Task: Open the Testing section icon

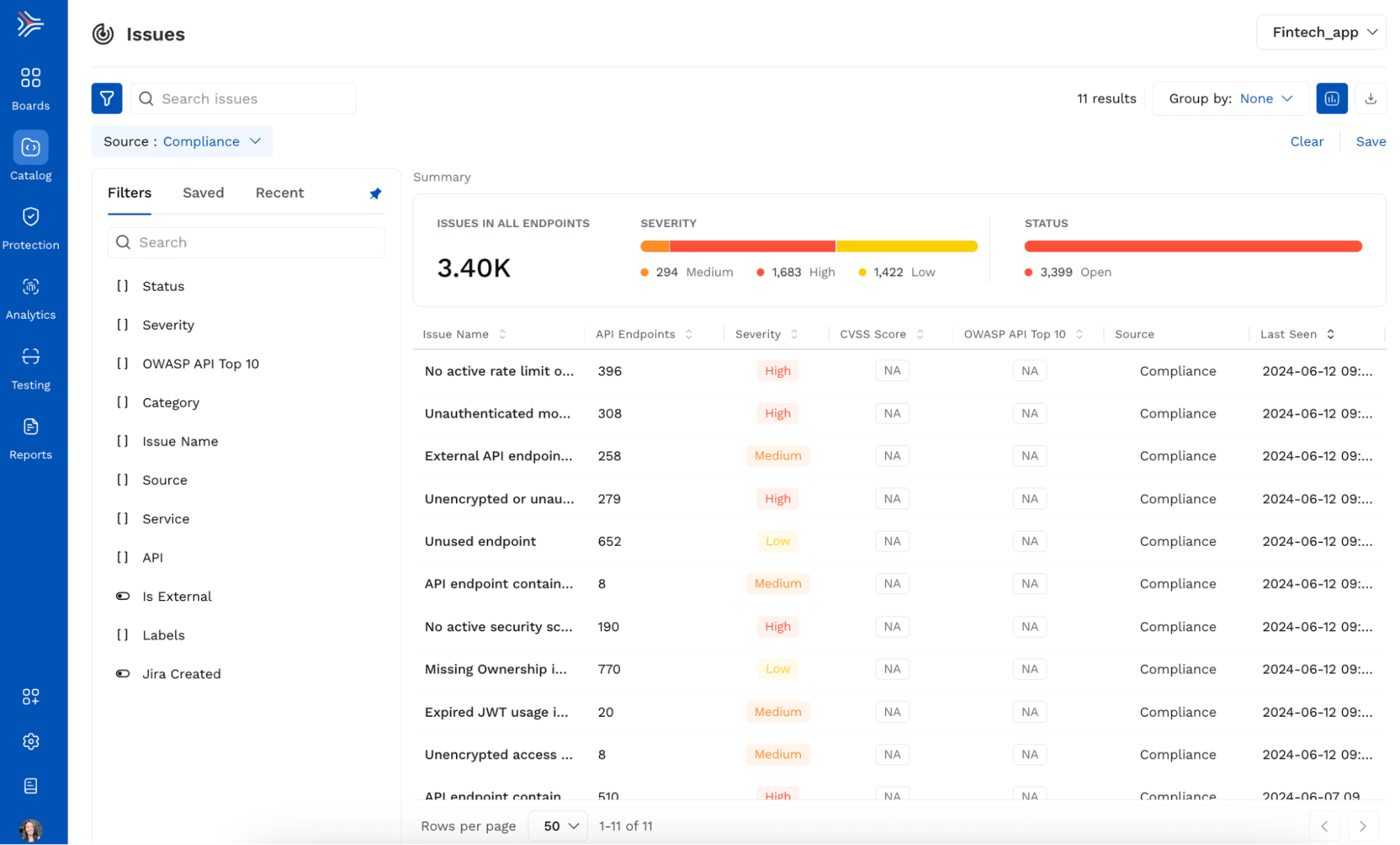Action: (31, 357)
